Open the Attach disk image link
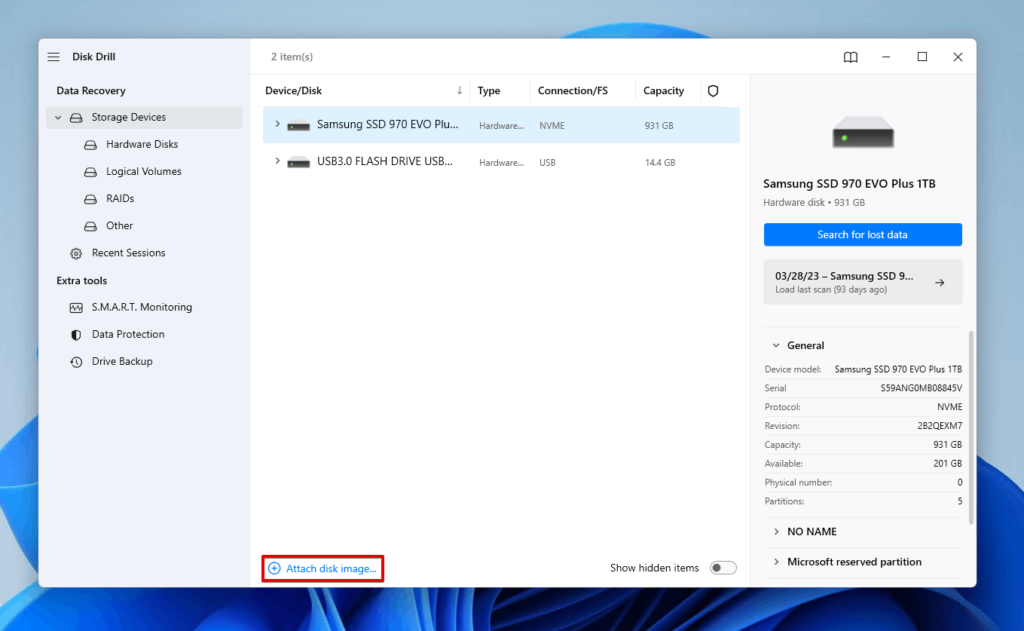 point(322,567)
